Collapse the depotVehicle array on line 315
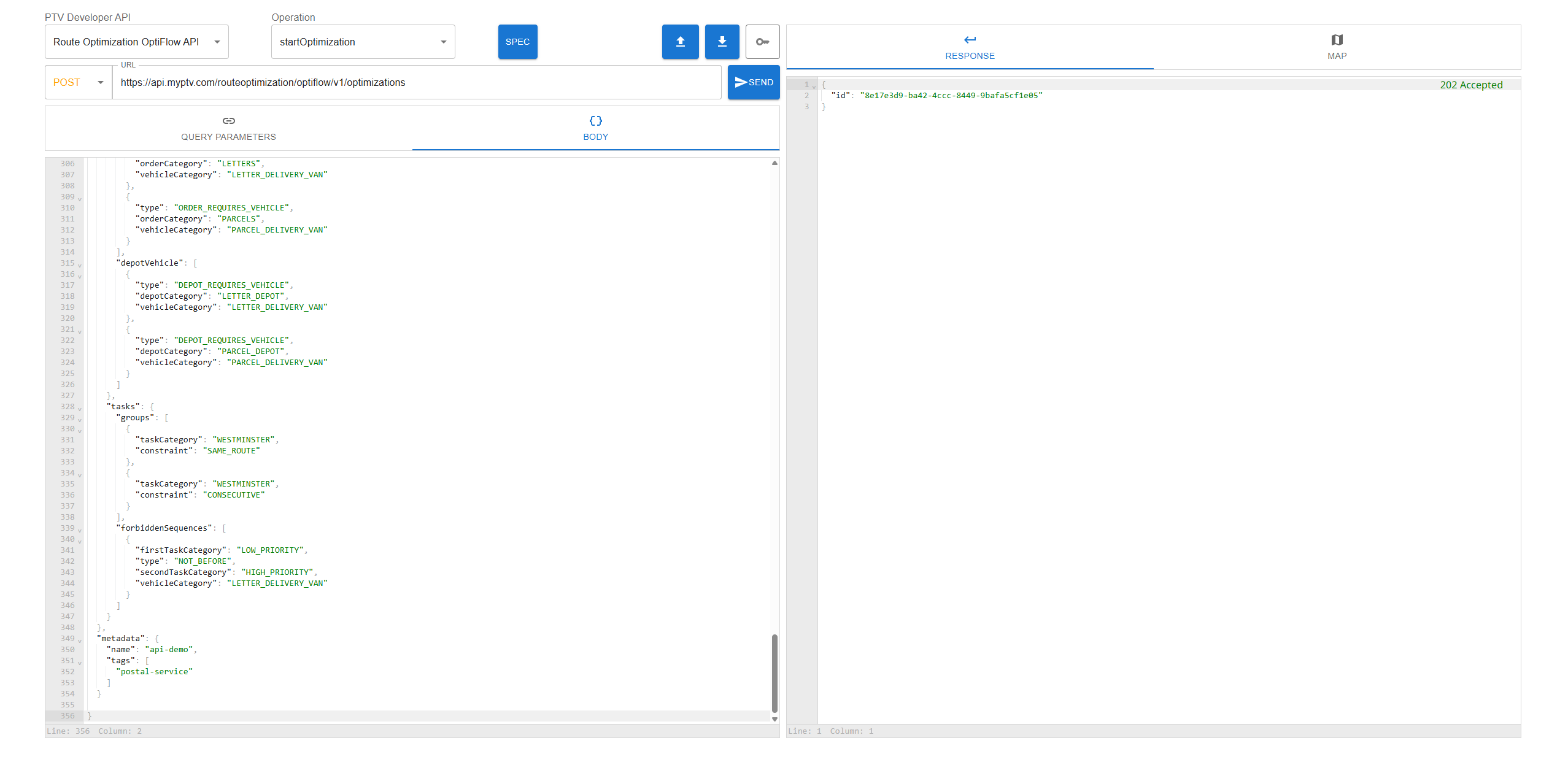 click(80, 264)
